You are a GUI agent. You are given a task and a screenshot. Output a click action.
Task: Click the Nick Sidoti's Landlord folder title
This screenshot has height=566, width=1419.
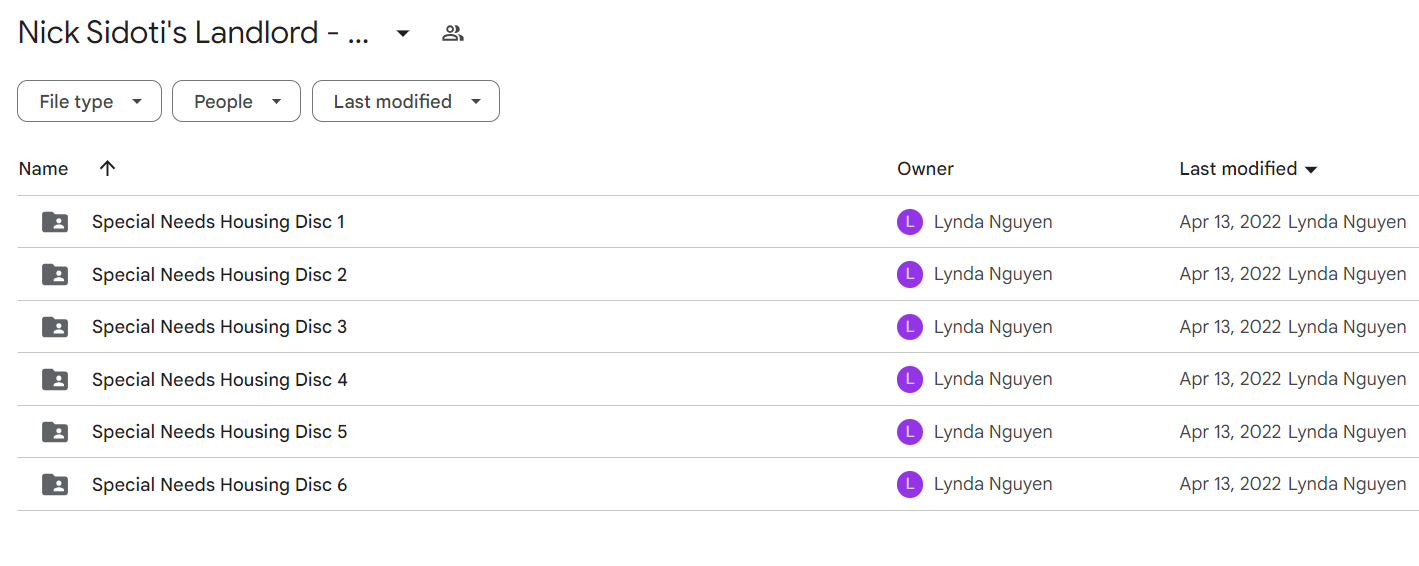click(x=194, y=33)
